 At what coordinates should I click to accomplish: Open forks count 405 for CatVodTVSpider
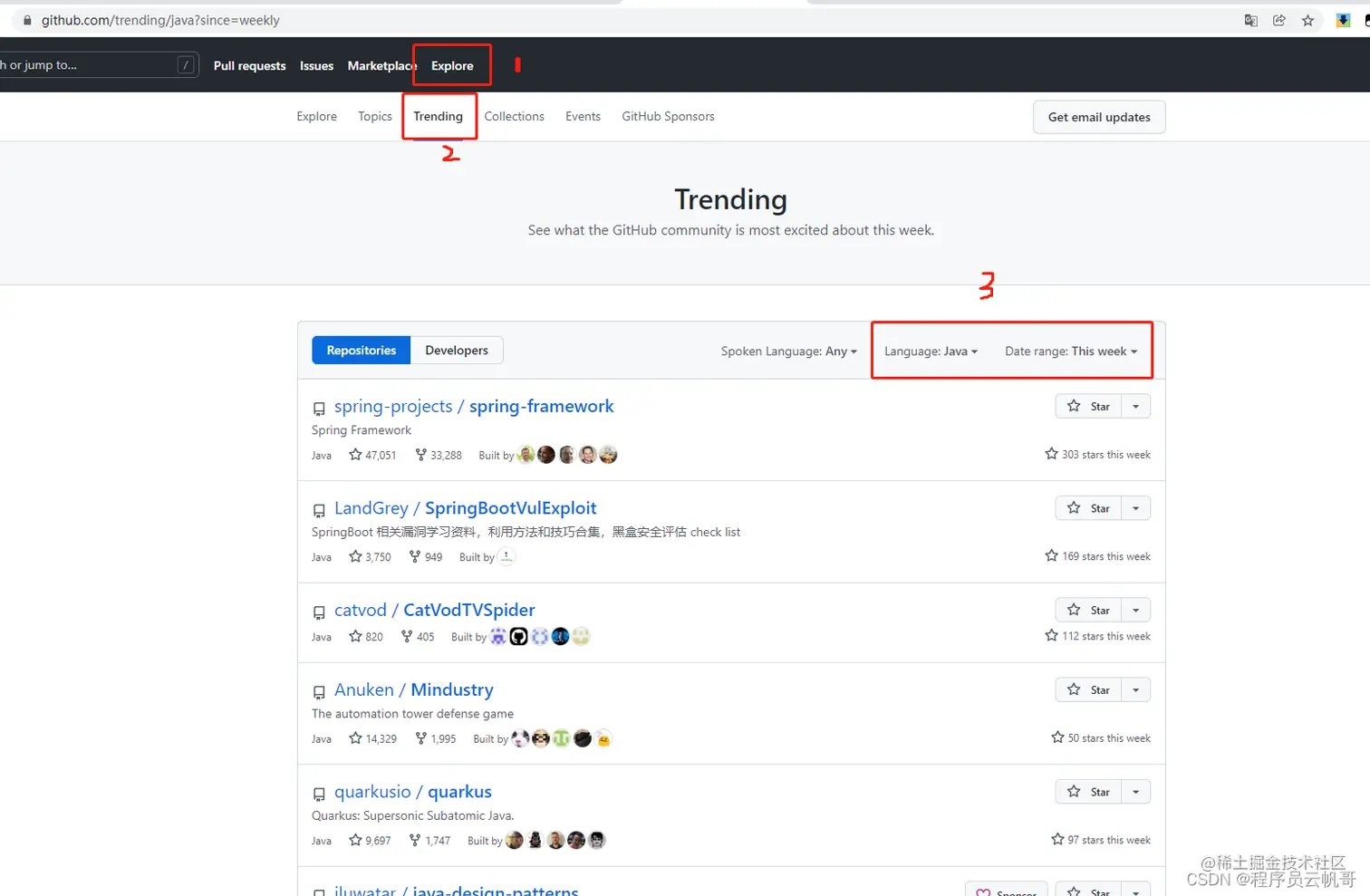[418, 637]
